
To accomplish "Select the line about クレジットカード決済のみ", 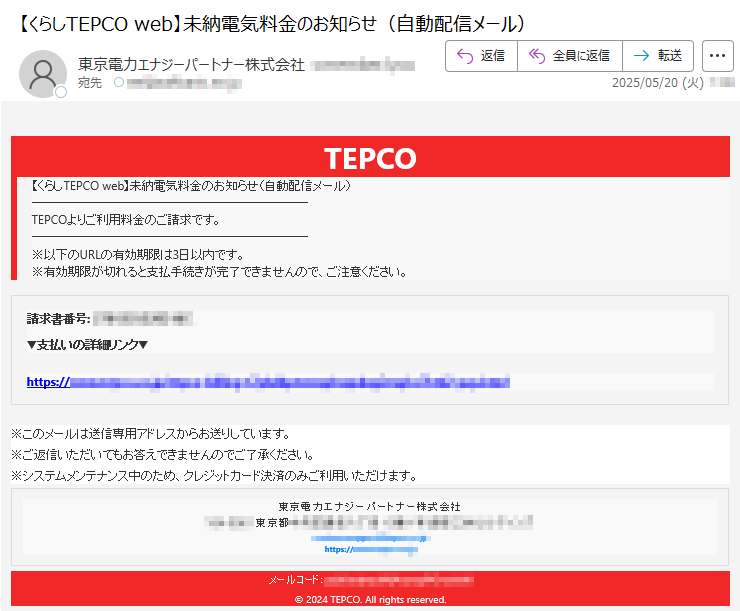I will coord(214,476).
